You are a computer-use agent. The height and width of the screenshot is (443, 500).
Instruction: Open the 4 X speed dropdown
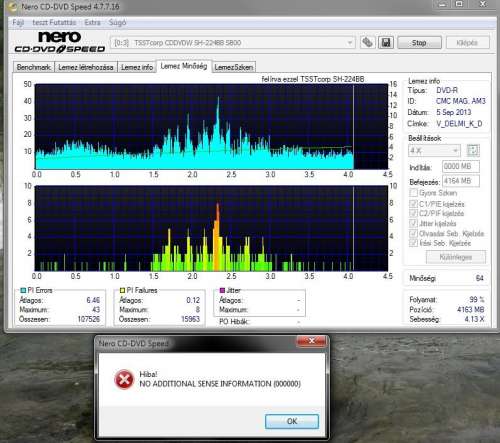click(434, 151)
